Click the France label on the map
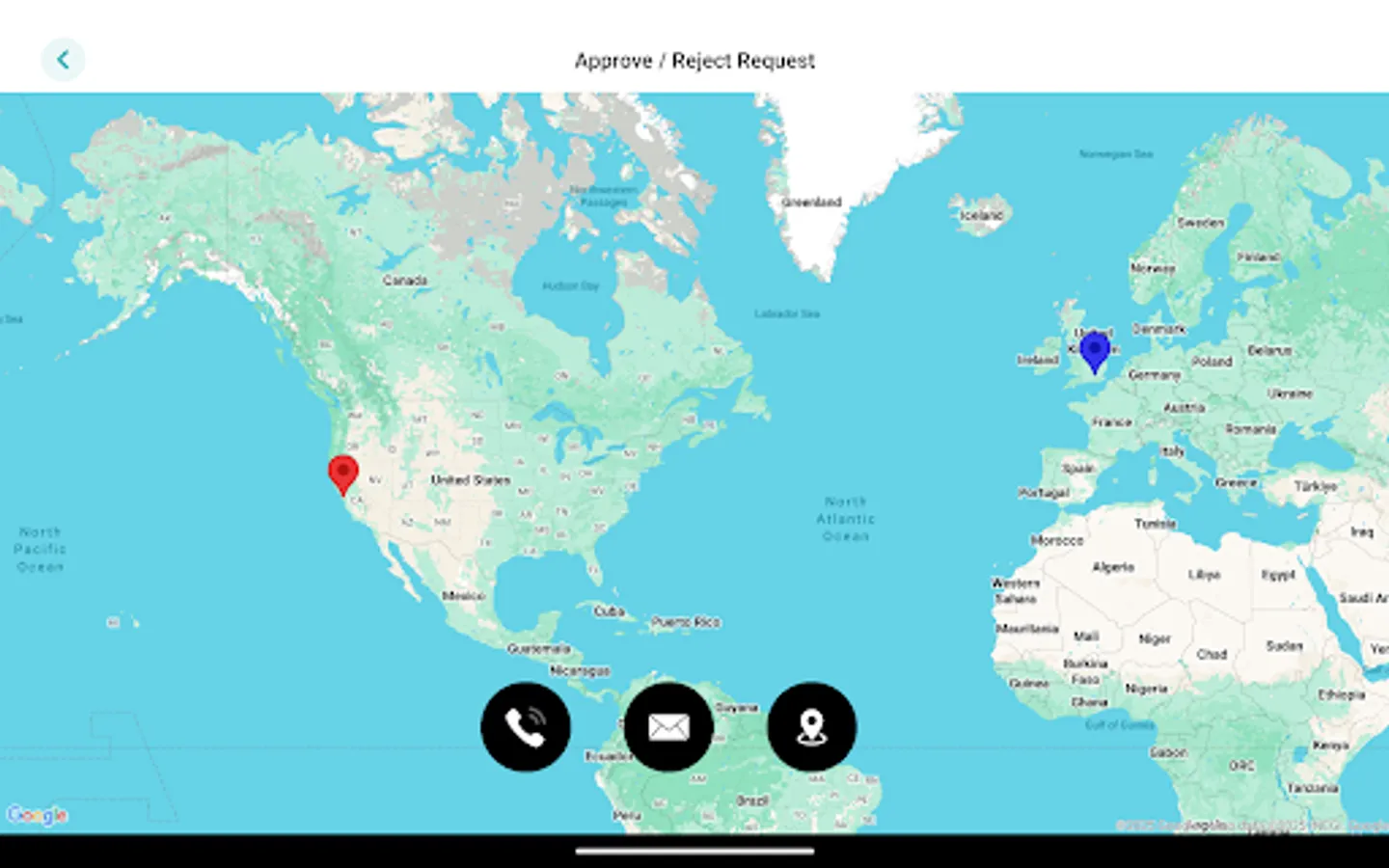Image resolution: width=1389 pixels, height=868 pixels. (x=1111, y=421)
